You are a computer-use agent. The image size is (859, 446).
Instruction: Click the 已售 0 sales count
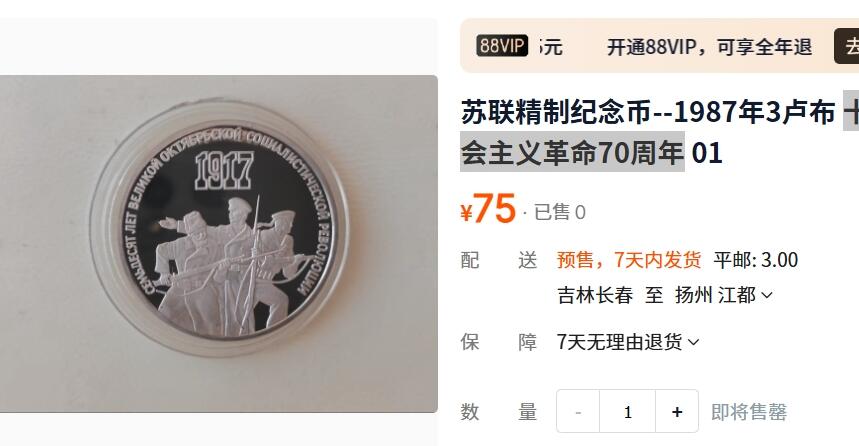tap(559, 213)
